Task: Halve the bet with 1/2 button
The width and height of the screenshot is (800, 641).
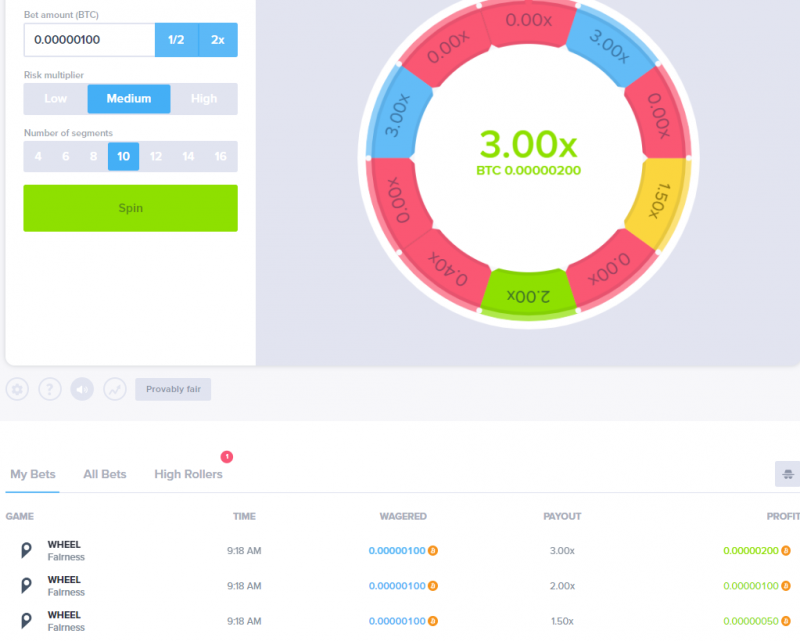Action: point(177,40)
